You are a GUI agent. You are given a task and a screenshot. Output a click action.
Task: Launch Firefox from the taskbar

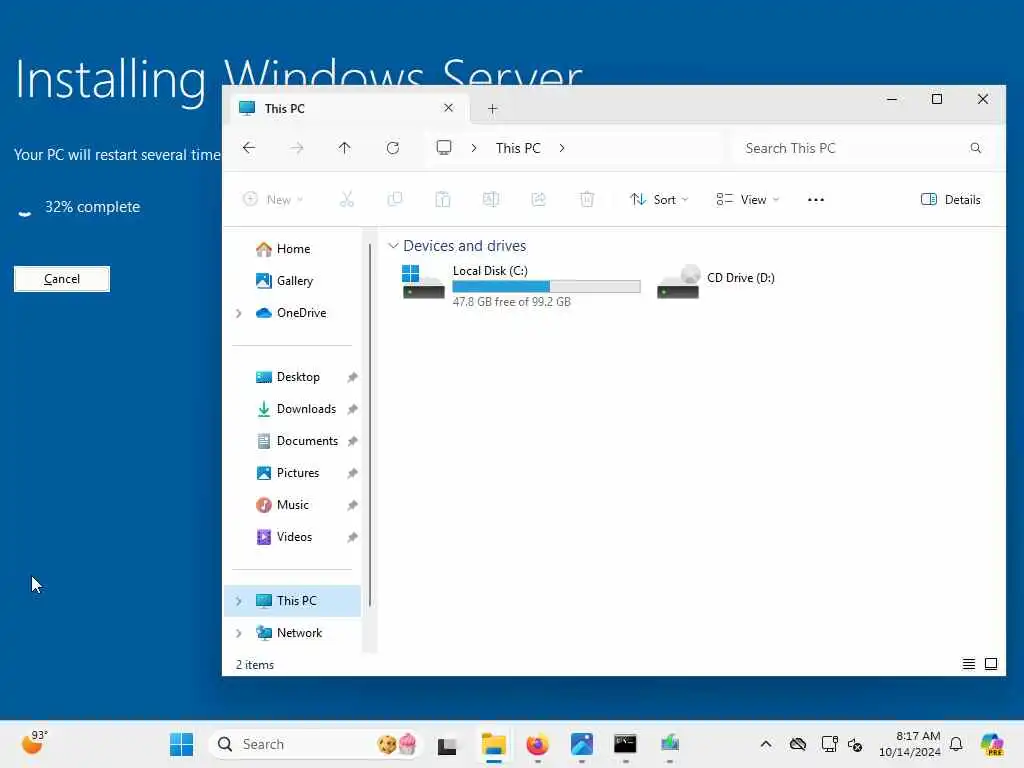click(x=537, y=744)
